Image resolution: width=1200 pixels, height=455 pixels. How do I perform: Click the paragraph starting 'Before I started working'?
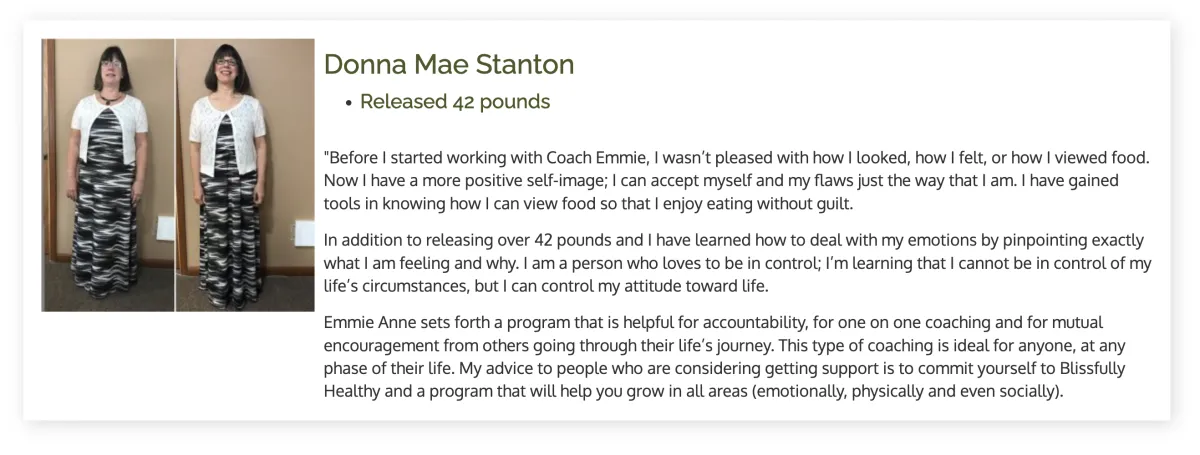(x=738, y=181)
